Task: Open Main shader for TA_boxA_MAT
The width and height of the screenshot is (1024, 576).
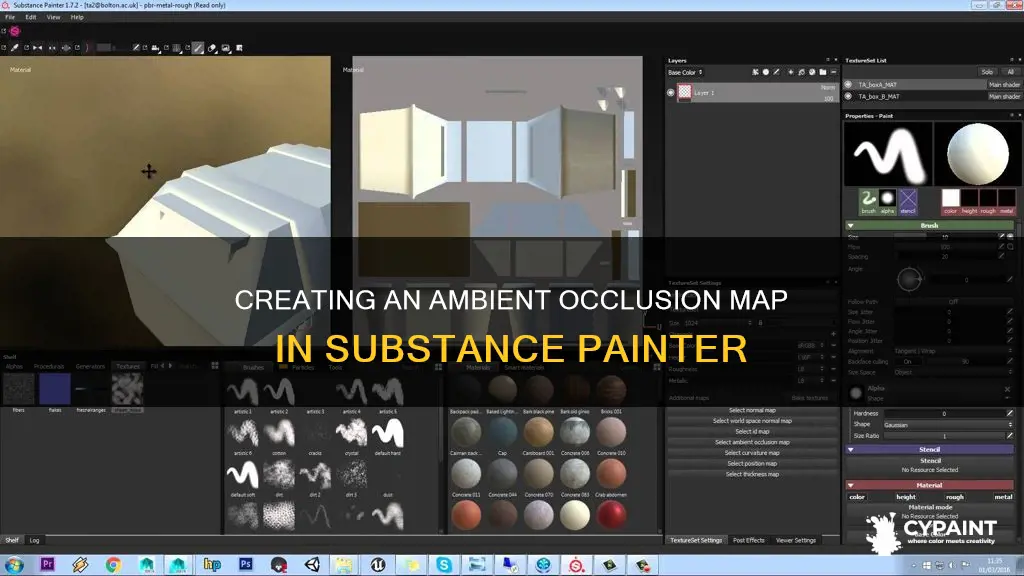Action: pyautogui.click(x=1004, y=84)
